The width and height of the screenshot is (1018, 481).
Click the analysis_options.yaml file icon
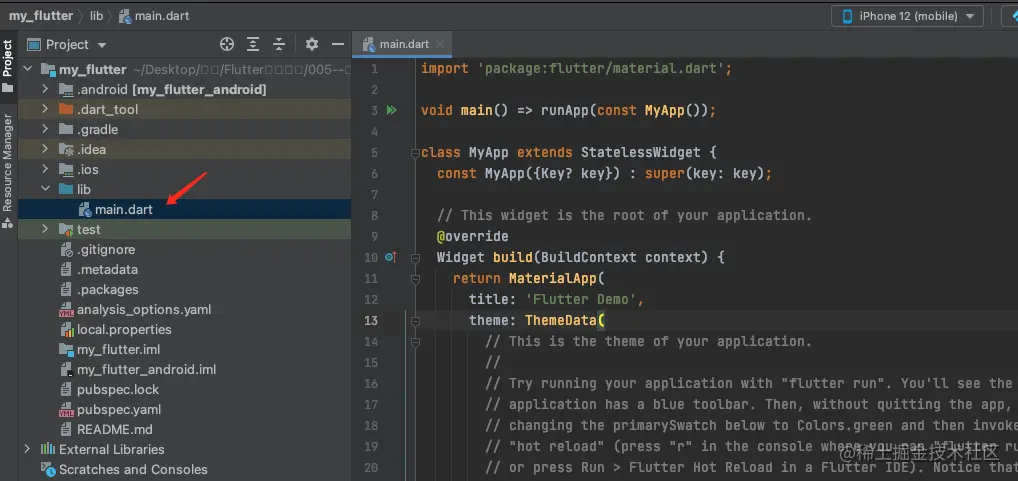tap(66, 310)
